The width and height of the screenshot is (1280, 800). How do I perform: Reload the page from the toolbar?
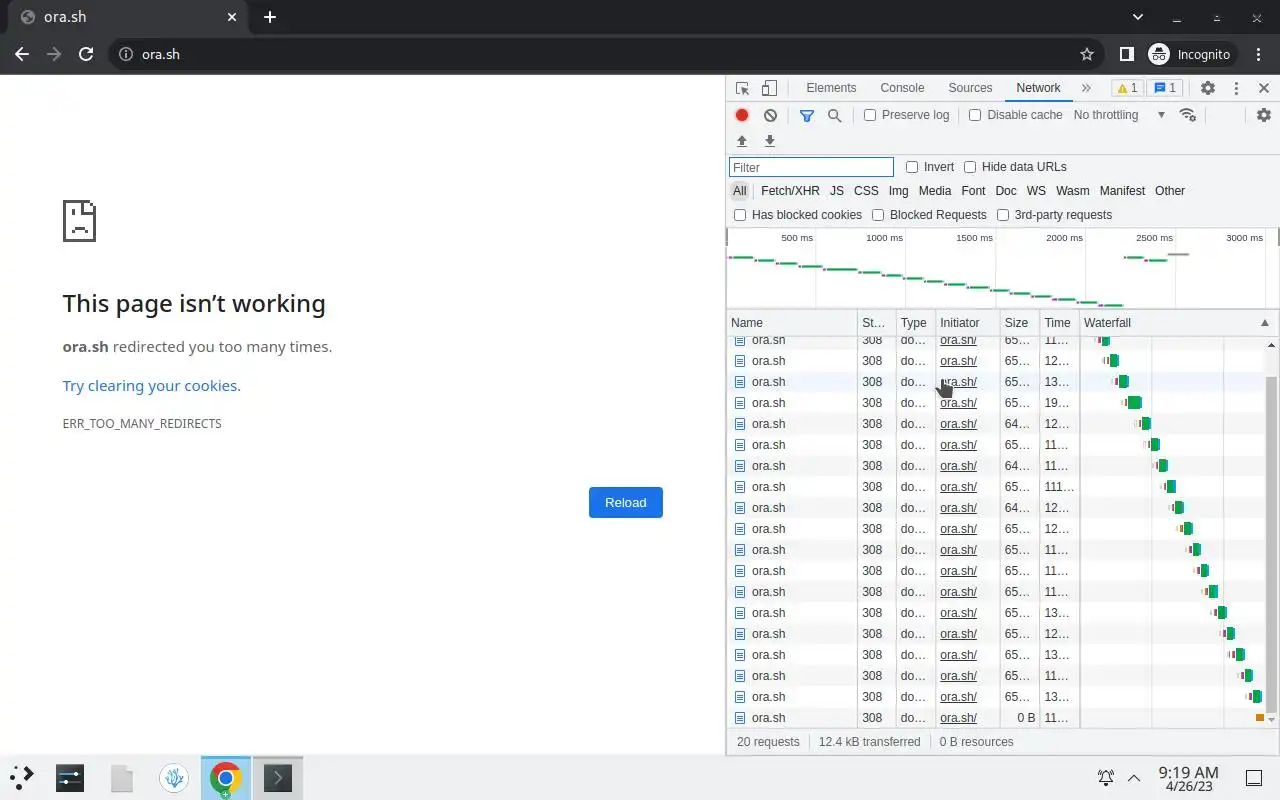pos(86,54)
